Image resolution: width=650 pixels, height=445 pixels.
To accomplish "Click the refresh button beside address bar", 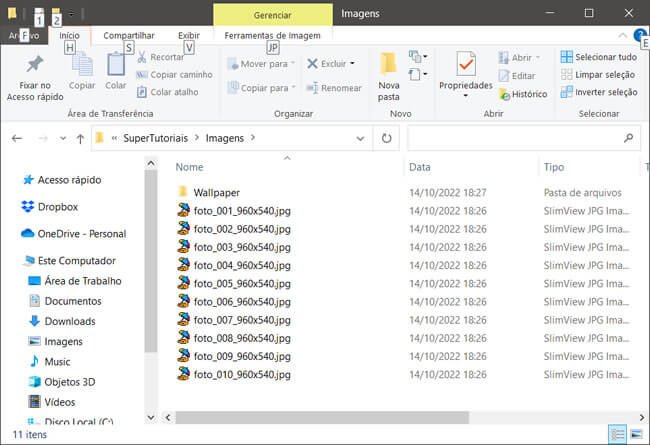I will pos(386,138).
